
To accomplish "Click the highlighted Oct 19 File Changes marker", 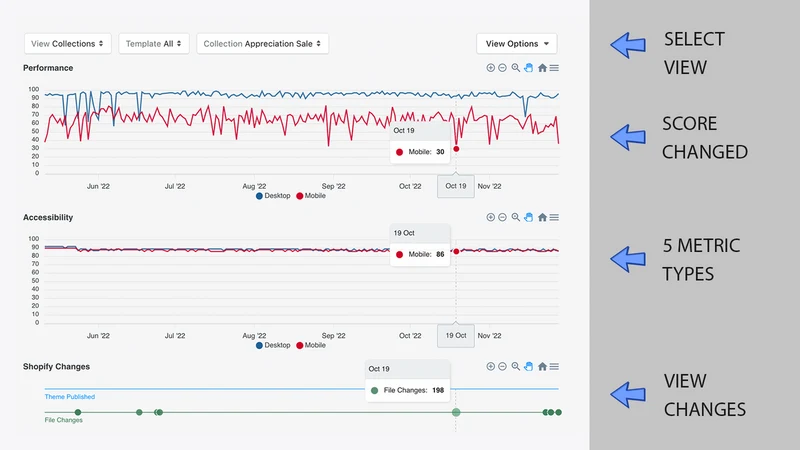I will pyautogui.click(x=456, y=412).
